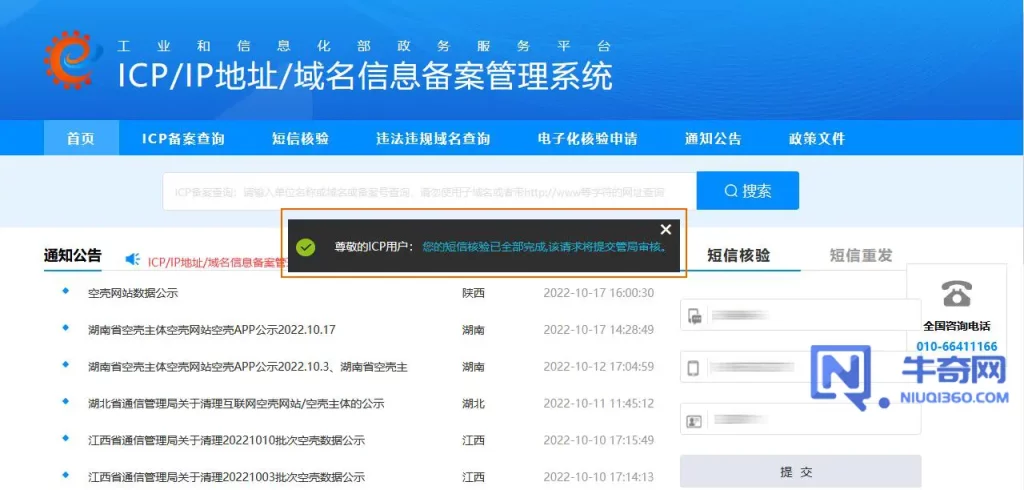
Task: Open ICP备案查询 menu item
Action: pos(183,139)
